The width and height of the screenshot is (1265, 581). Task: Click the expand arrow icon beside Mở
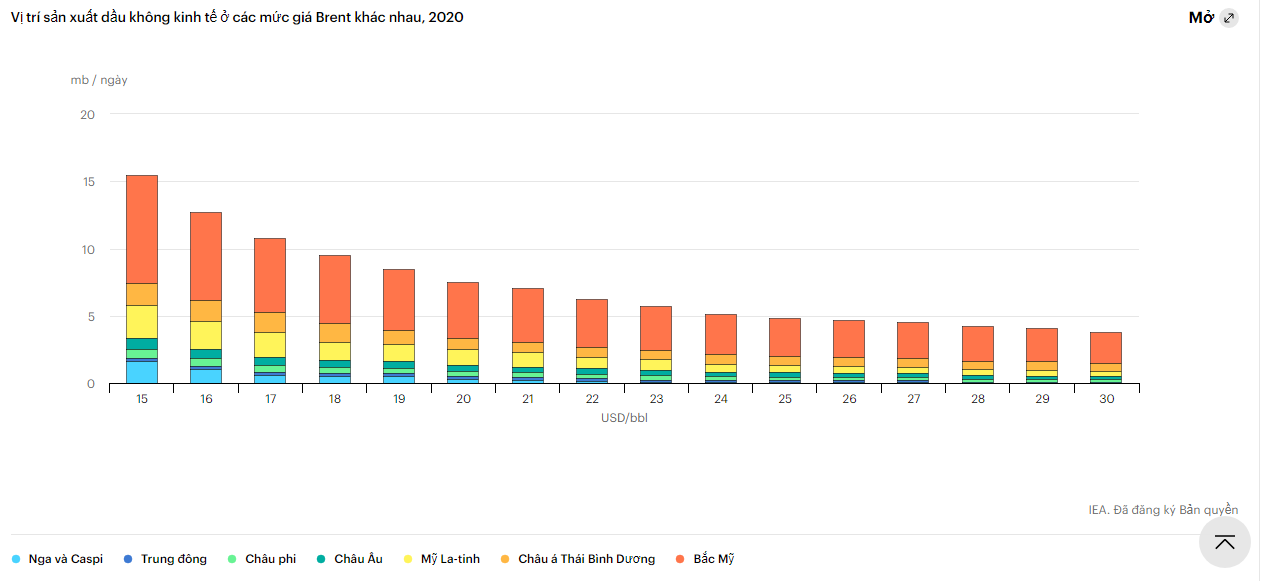(1229, 18)
